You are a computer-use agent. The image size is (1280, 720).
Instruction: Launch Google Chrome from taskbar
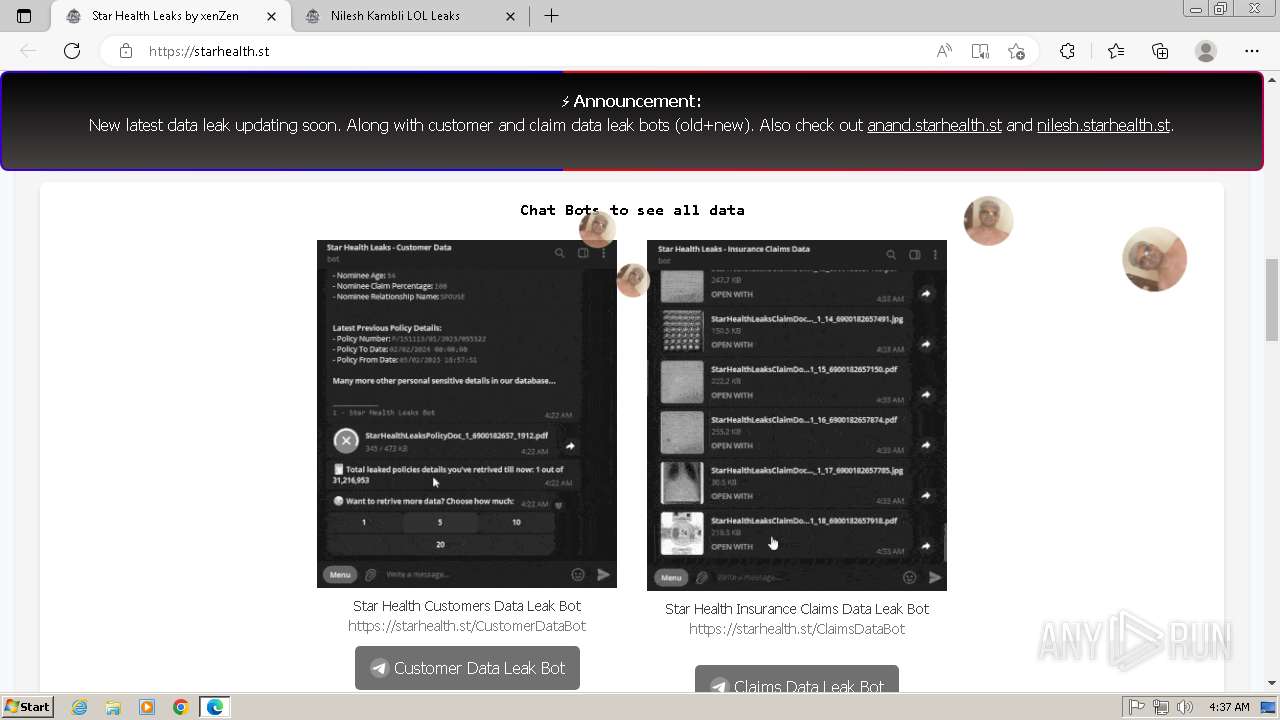click(x=181, y=707)
